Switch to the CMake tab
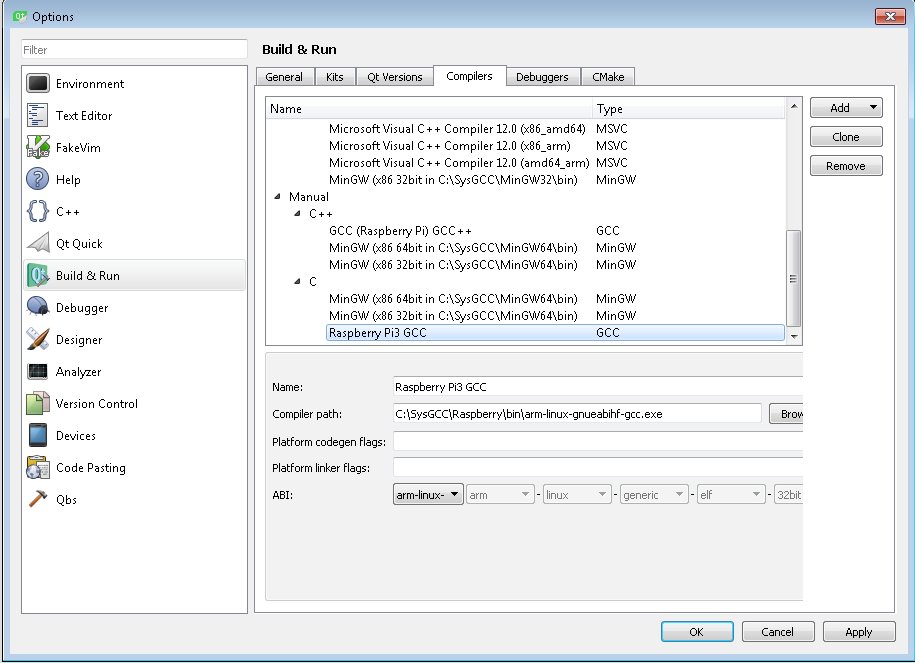915x663 pixels. pos(608,77)
